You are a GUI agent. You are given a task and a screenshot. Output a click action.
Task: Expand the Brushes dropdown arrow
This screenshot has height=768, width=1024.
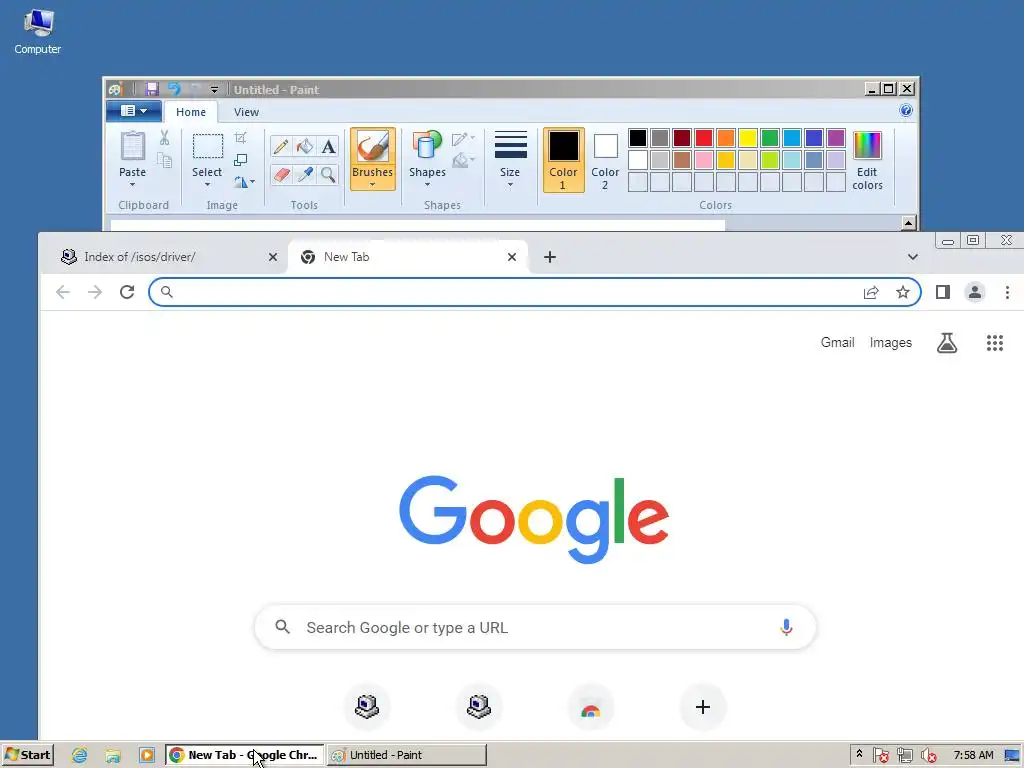(372, 185)
